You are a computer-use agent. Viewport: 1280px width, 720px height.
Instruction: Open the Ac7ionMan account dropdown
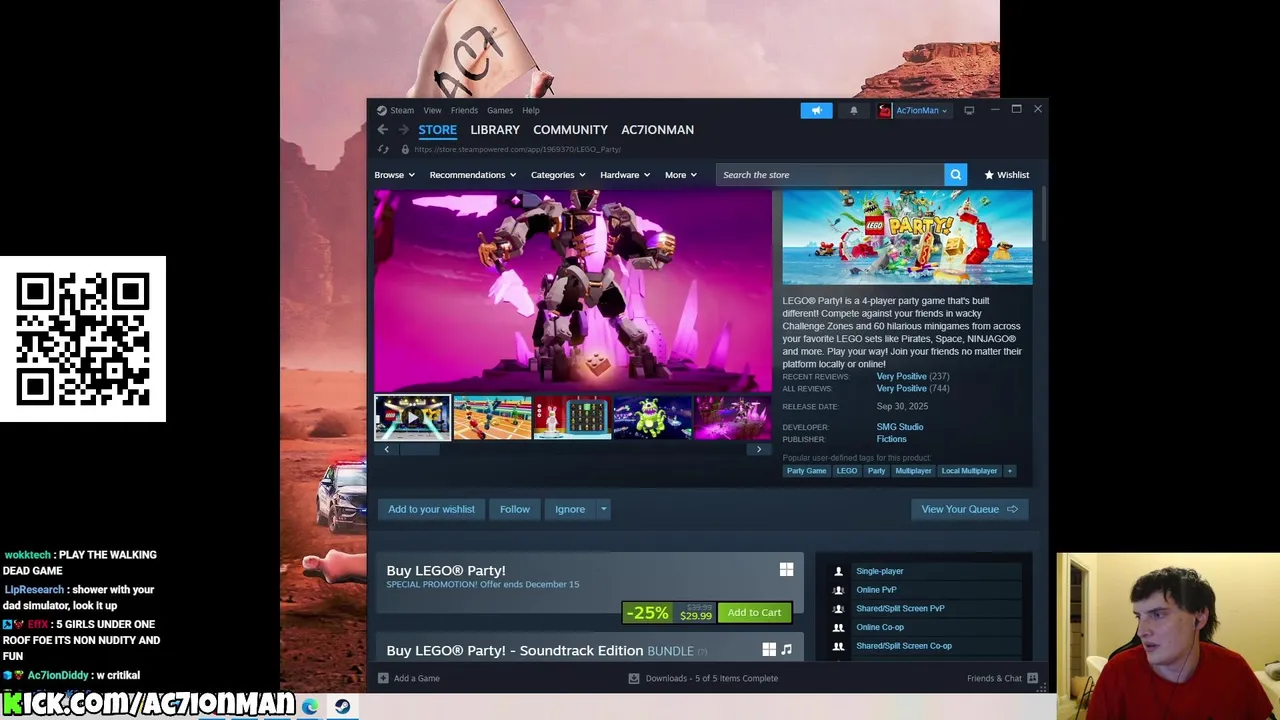[x=921, y=110]
